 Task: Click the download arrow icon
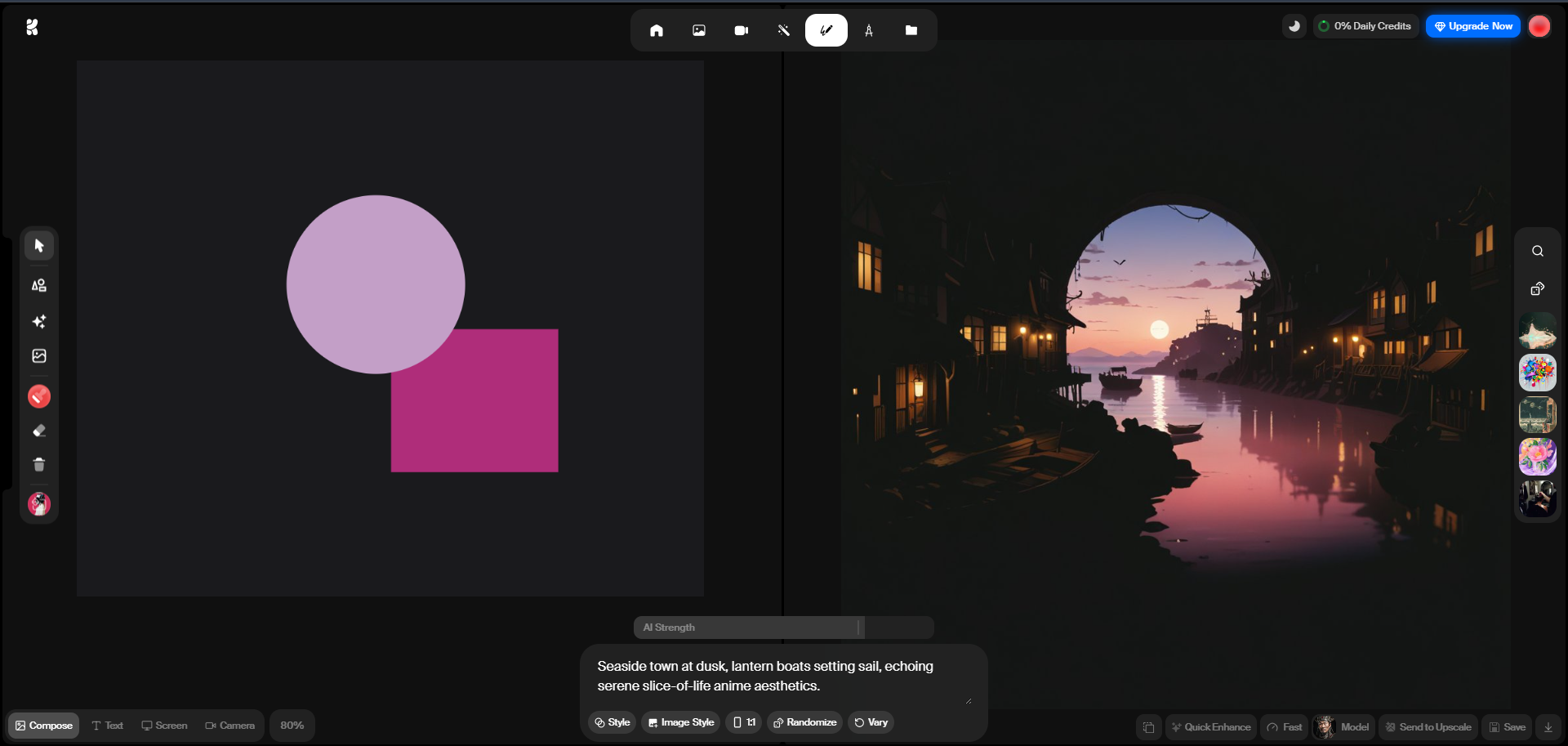point(1548,726)
